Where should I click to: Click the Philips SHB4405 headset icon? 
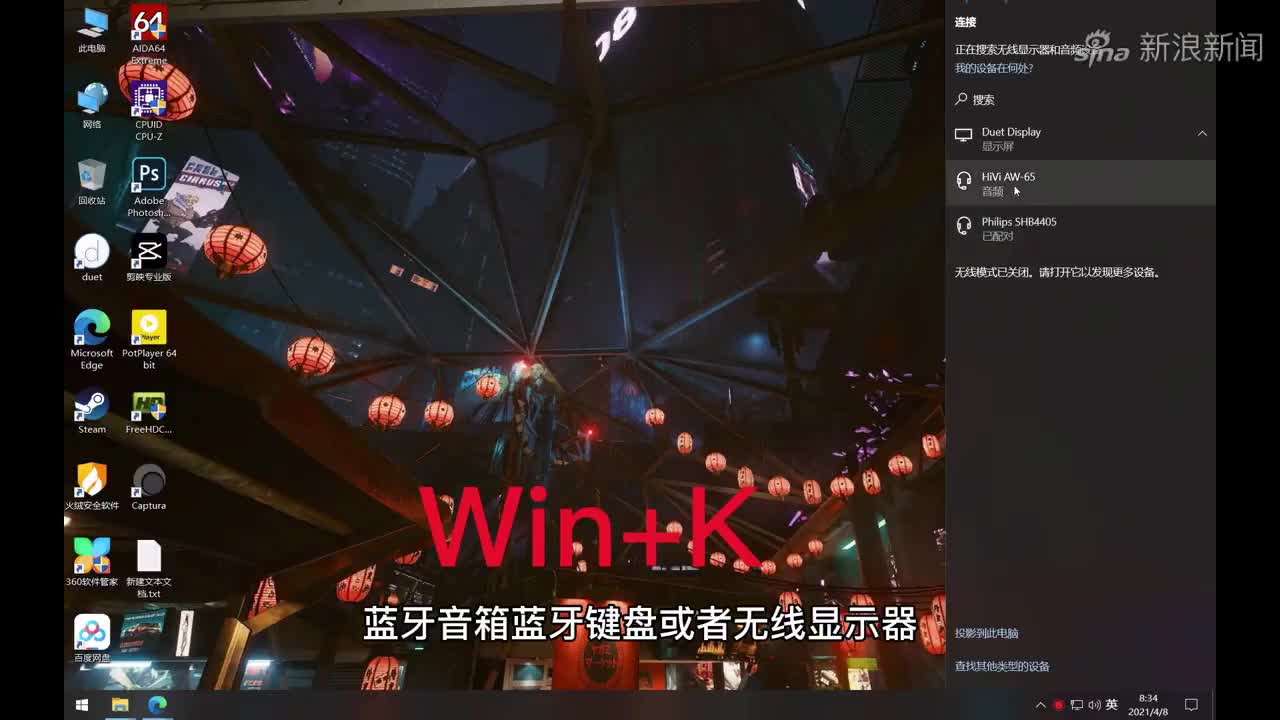[x=963, y=225]
